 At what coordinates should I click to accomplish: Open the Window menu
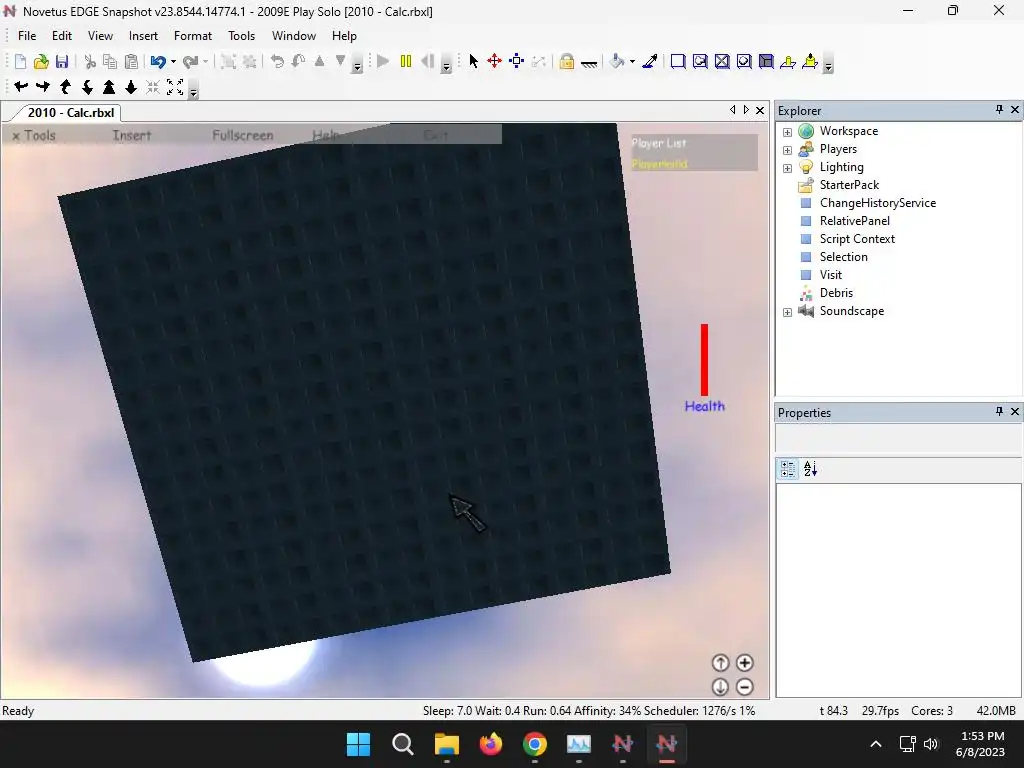tap(294, 36)
